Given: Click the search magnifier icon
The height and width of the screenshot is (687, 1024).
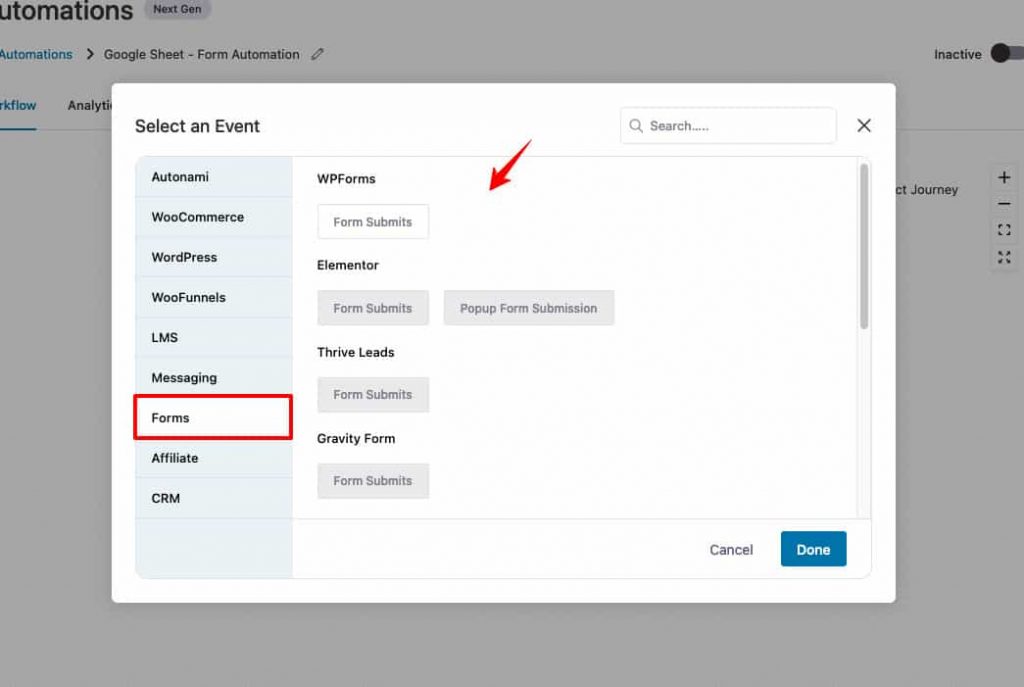Looking at the screenshot, I should click(635, 125).
